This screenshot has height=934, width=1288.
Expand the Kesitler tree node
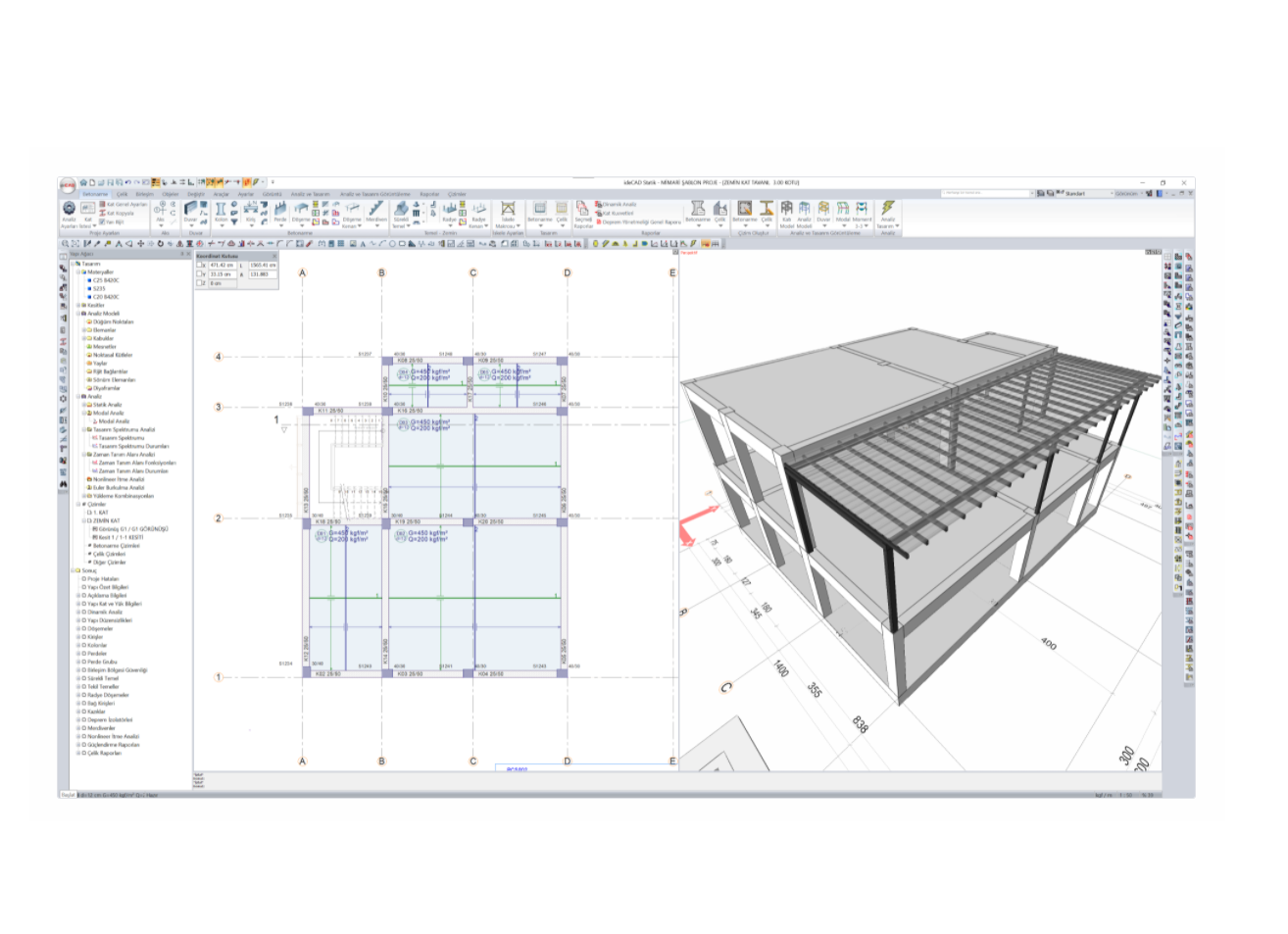pos(78,305)
